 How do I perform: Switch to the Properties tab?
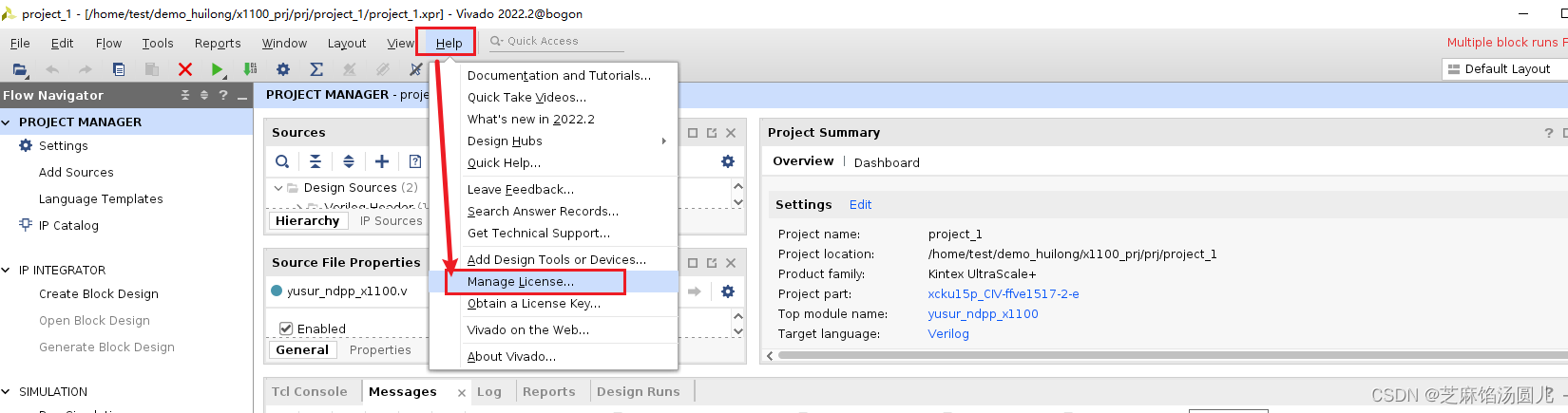pos(380,350)
